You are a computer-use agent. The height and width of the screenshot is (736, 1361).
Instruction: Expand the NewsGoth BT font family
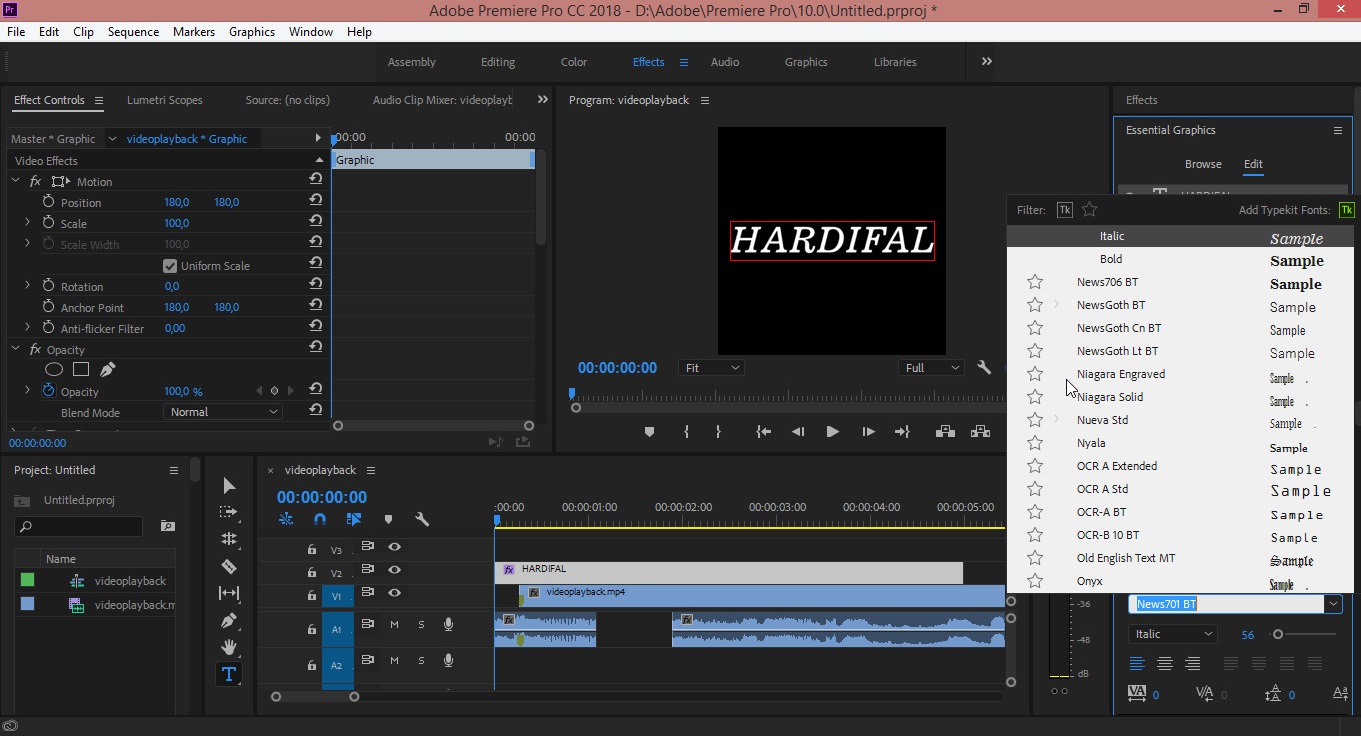pos(1056,305)
